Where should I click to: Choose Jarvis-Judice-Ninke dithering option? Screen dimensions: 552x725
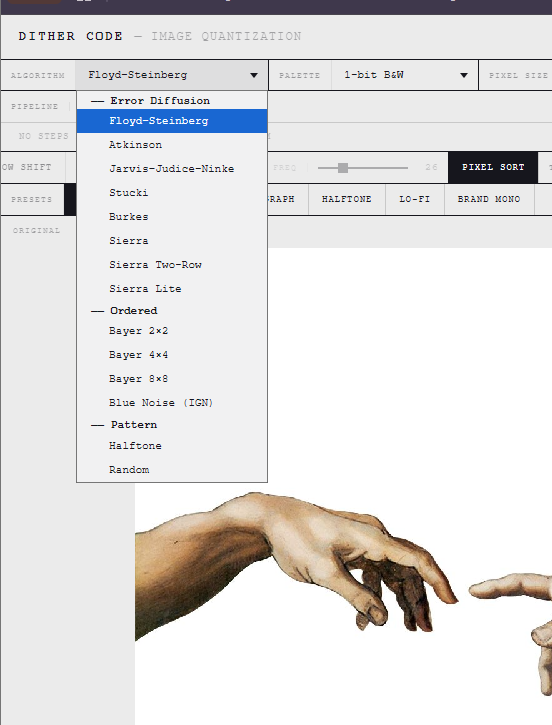[172, 169]
